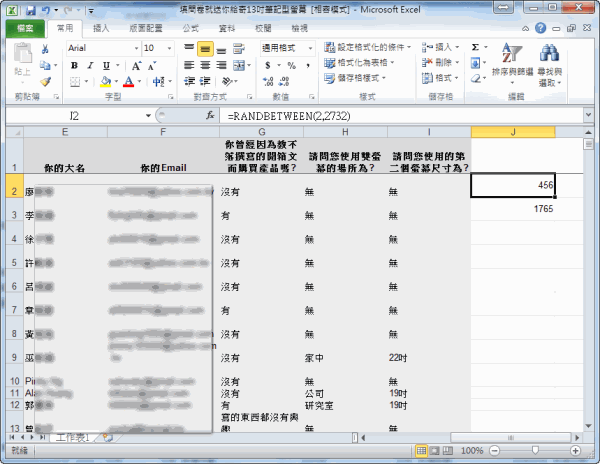The image size is (600, 464).
Task: Expand the Name Box J2 dropdown
Action: pyautogui.click(x=148, y=116)
